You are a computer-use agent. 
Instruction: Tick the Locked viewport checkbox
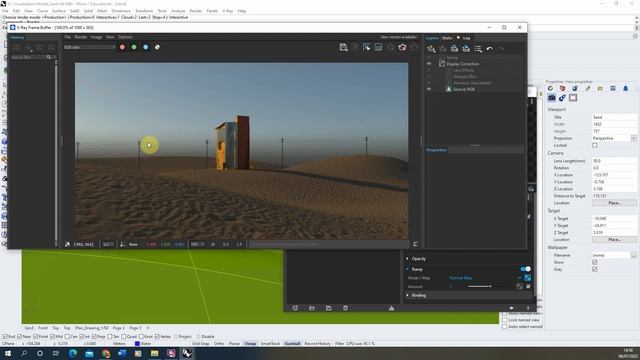[x=595, y=145]
